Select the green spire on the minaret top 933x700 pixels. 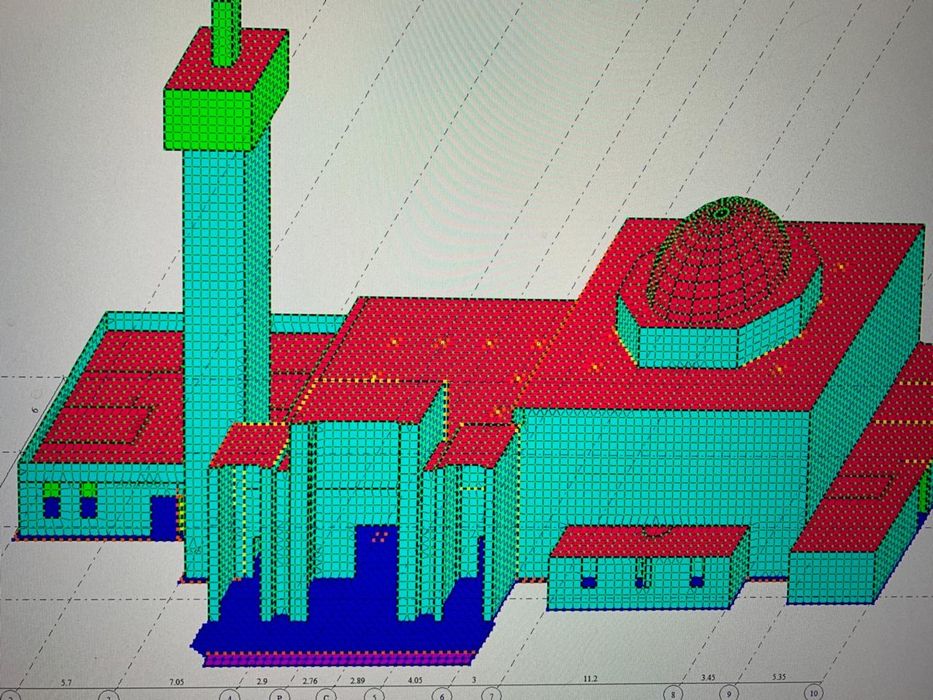[x=226, y=33]
